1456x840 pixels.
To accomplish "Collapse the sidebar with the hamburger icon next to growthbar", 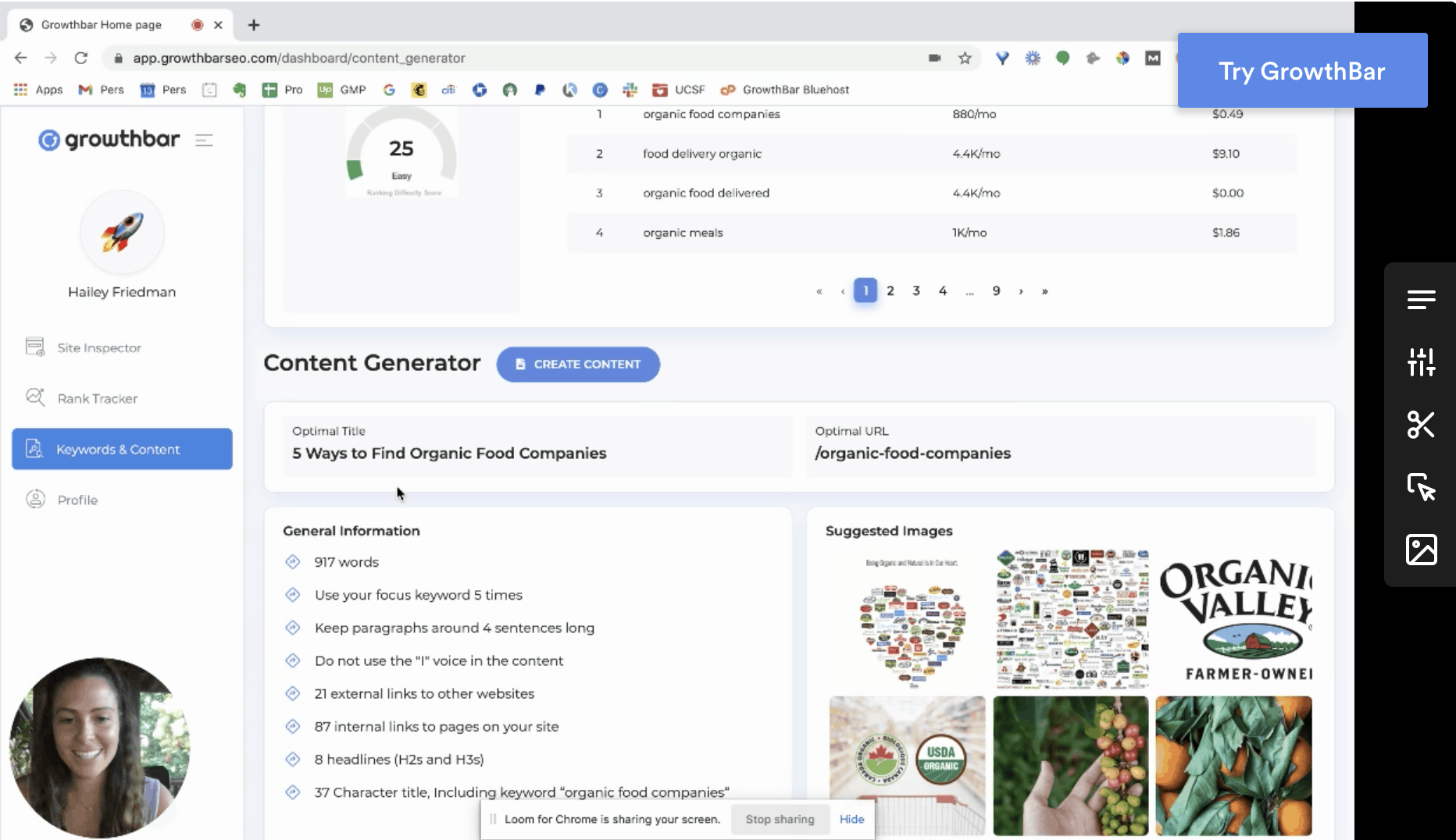I will (x=204, y=140).
